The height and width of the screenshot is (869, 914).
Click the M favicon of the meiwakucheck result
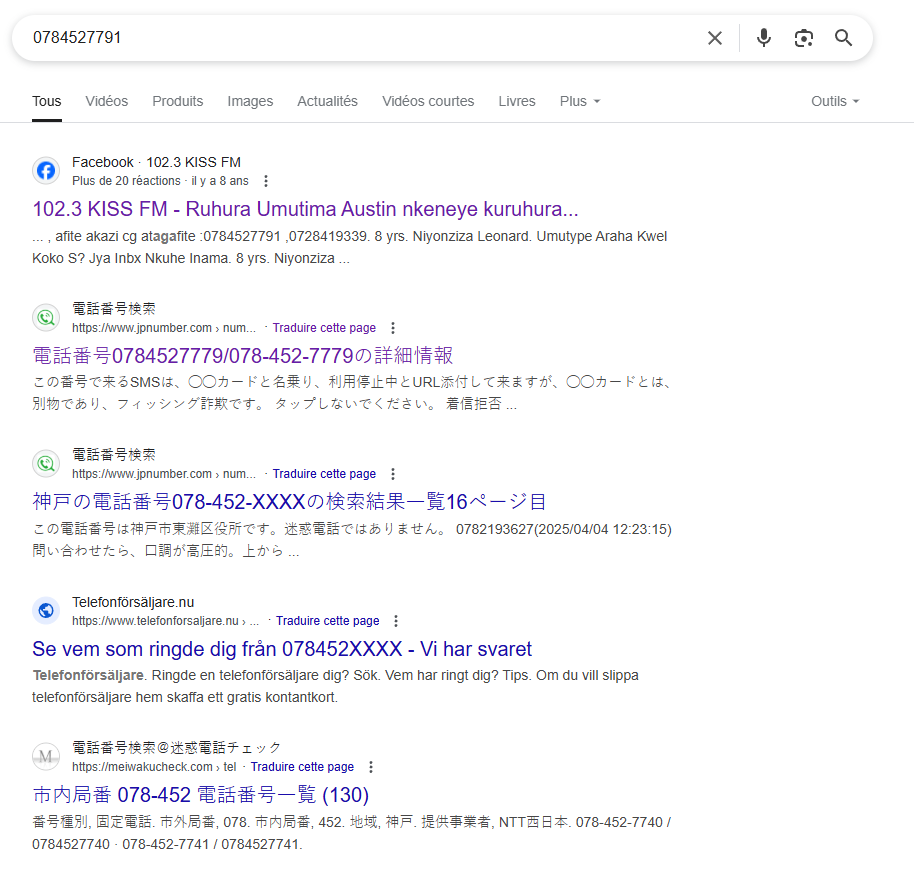click(46, 757)
